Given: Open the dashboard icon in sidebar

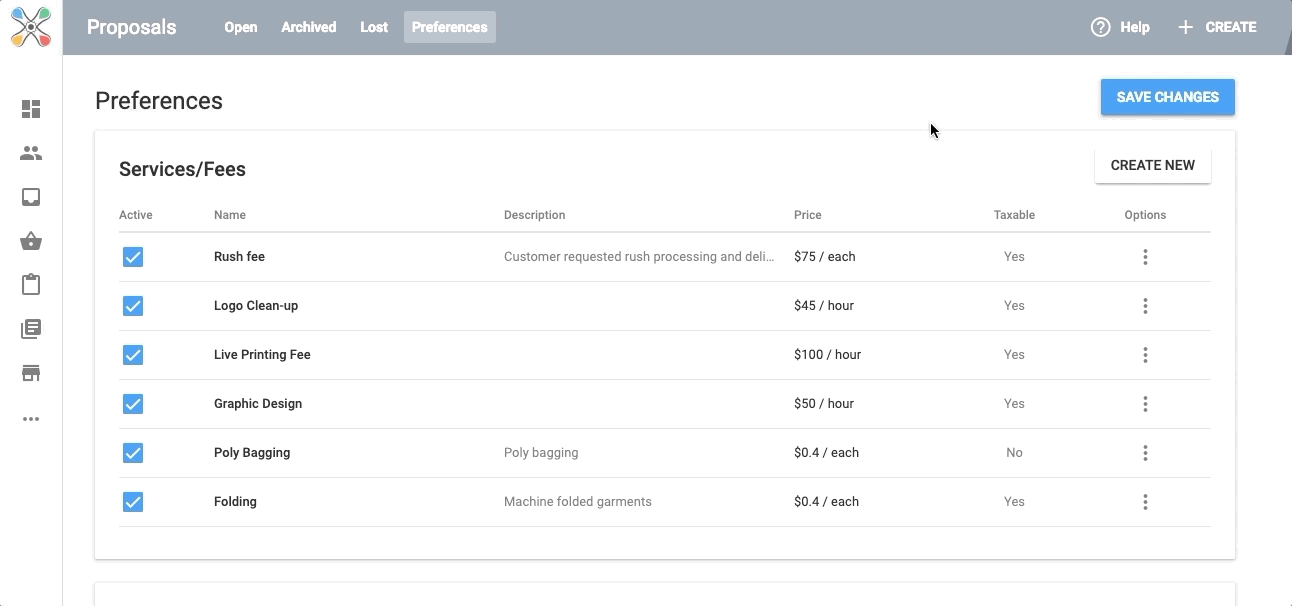Looking at the screenshot, I should point(31,109).
